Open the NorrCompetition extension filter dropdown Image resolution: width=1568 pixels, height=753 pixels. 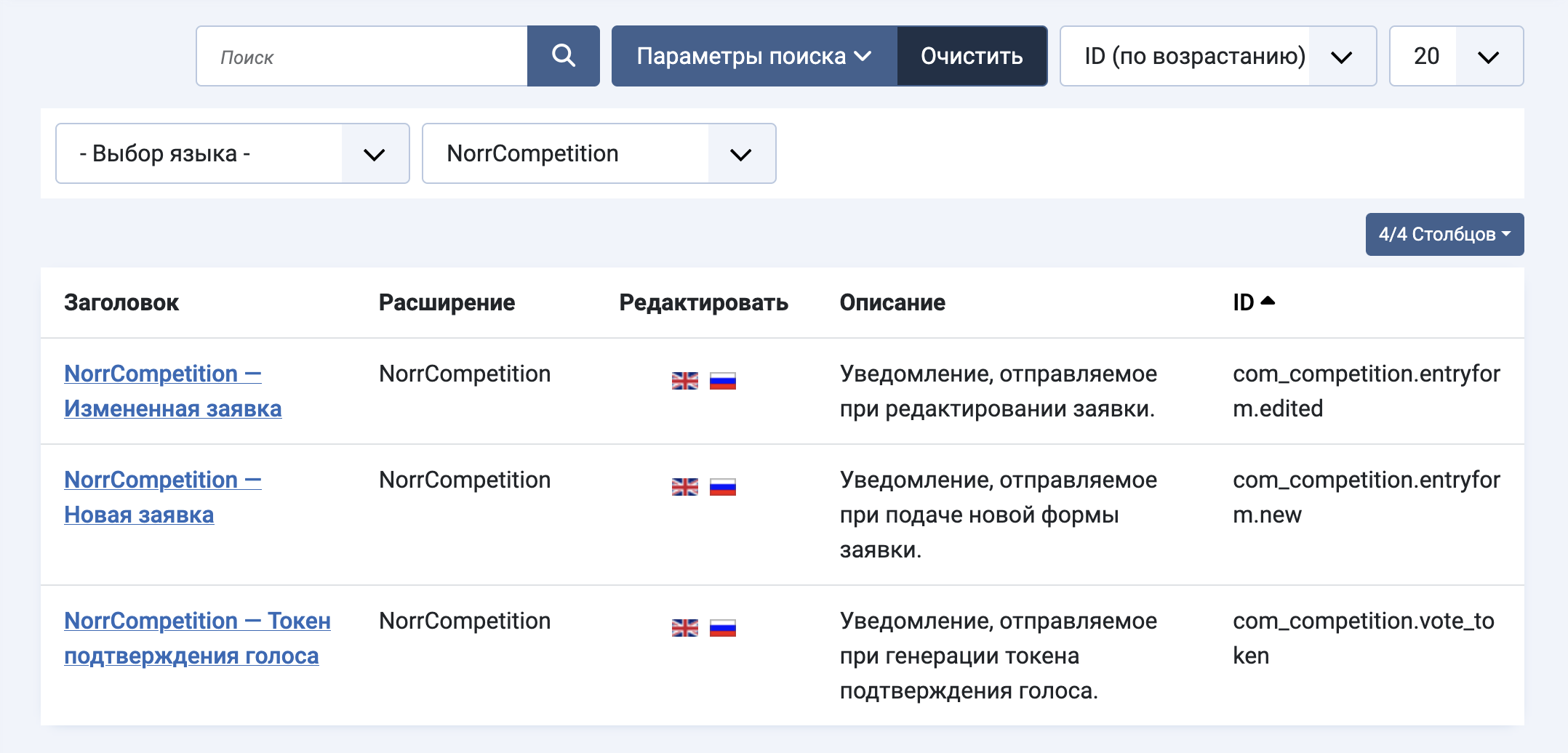coord(599,153)
